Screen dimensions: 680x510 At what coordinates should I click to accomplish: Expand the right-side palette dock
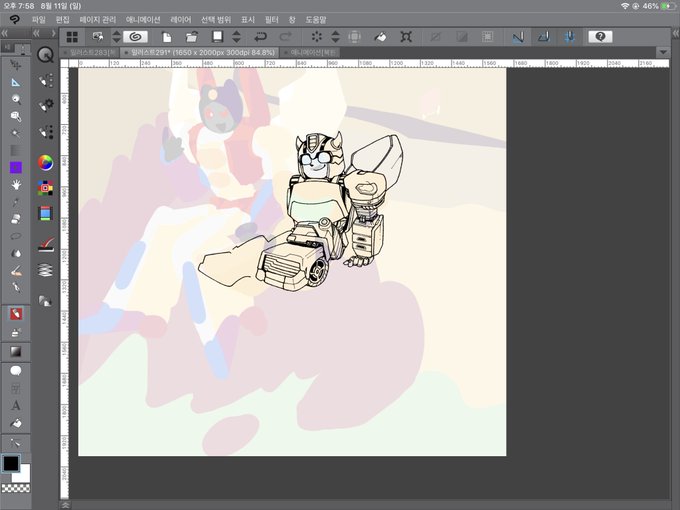click(675, 33)
